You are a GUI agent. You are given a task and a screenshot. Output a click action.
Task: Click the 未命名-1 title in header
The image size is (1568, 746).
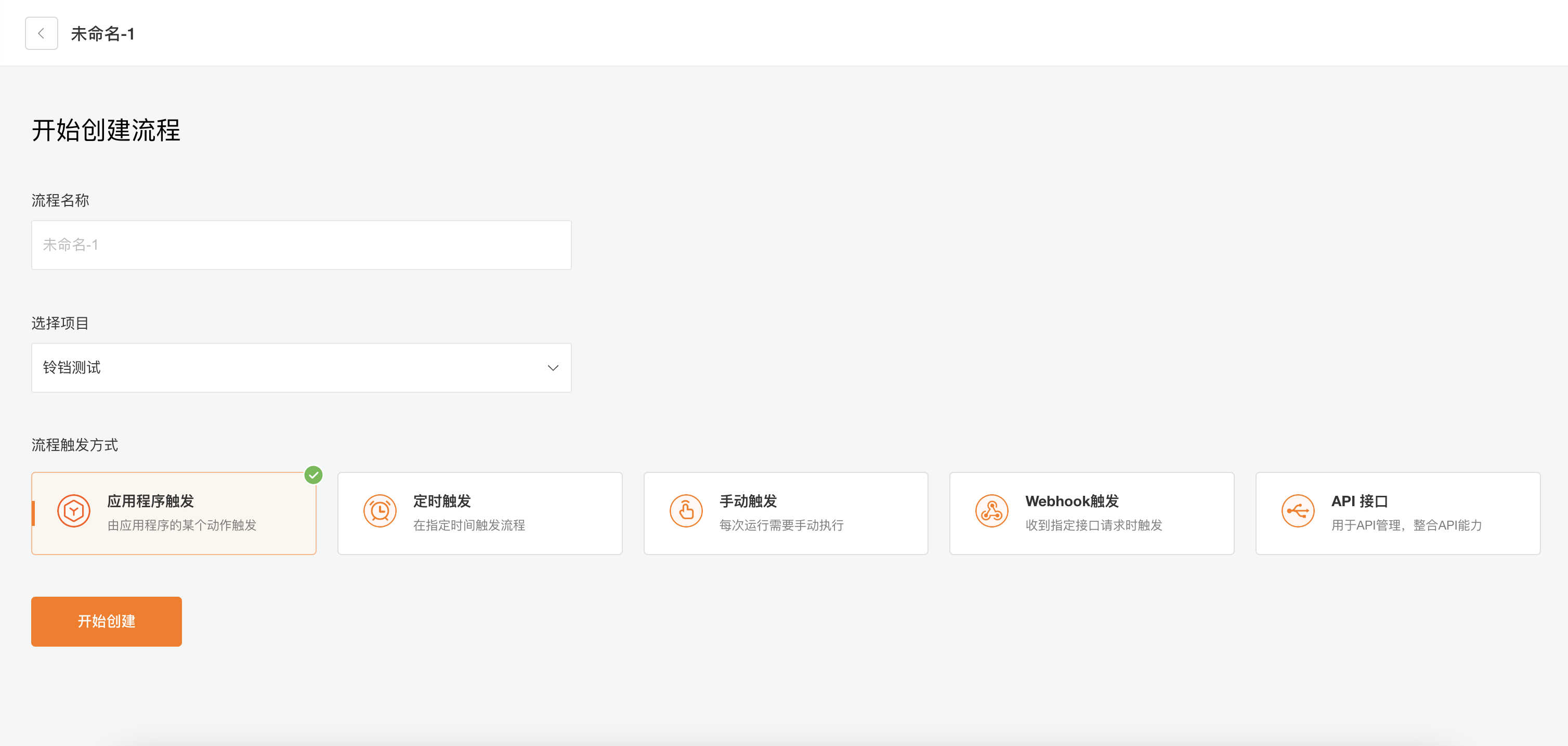click(103, 34)
